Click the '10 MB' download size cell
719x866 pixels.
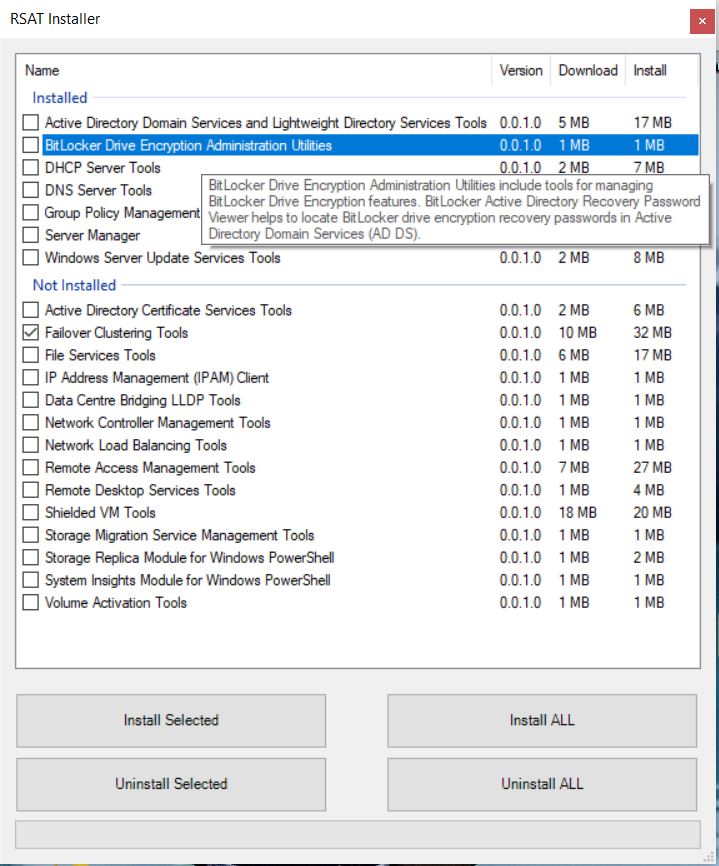click(578, 332)
